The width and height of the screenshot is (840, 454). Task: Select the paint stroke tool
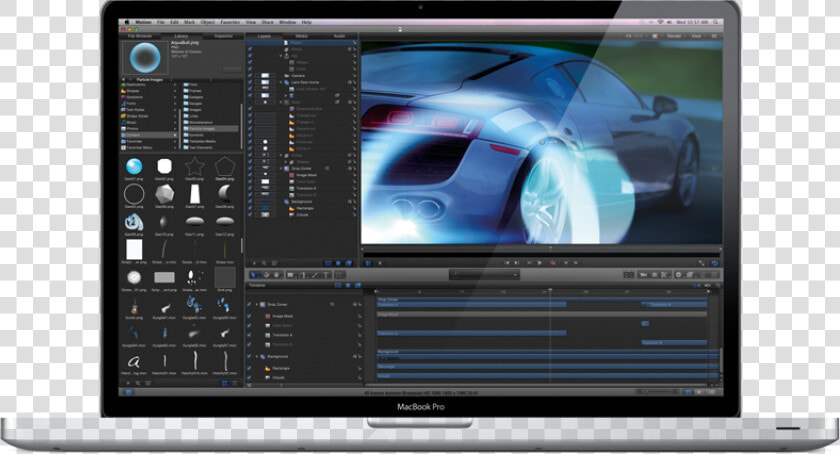[x=314, y=275]
